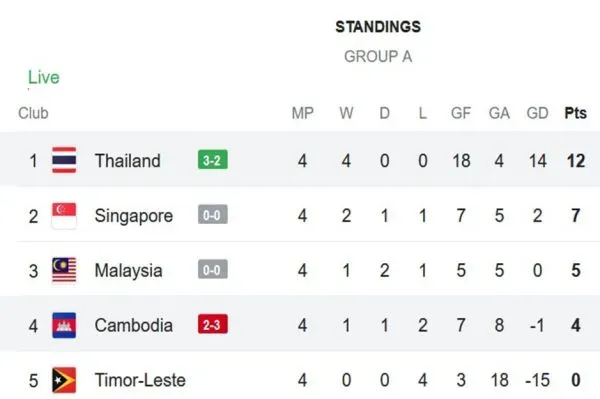Click the Pts column header

(x=576, y=113)
